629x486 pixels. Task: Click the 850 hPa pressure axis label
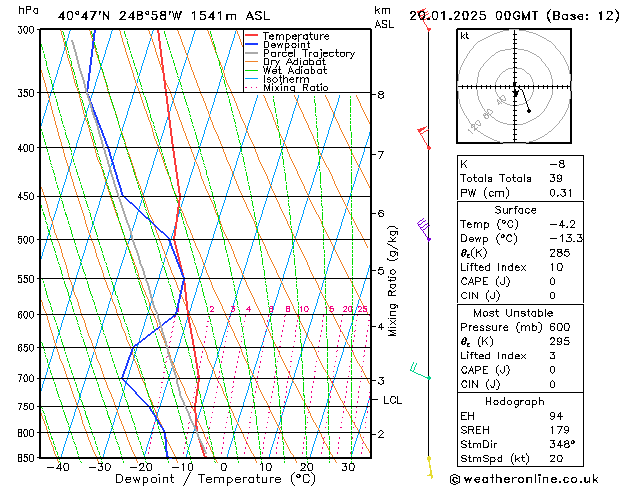point(27,458)
